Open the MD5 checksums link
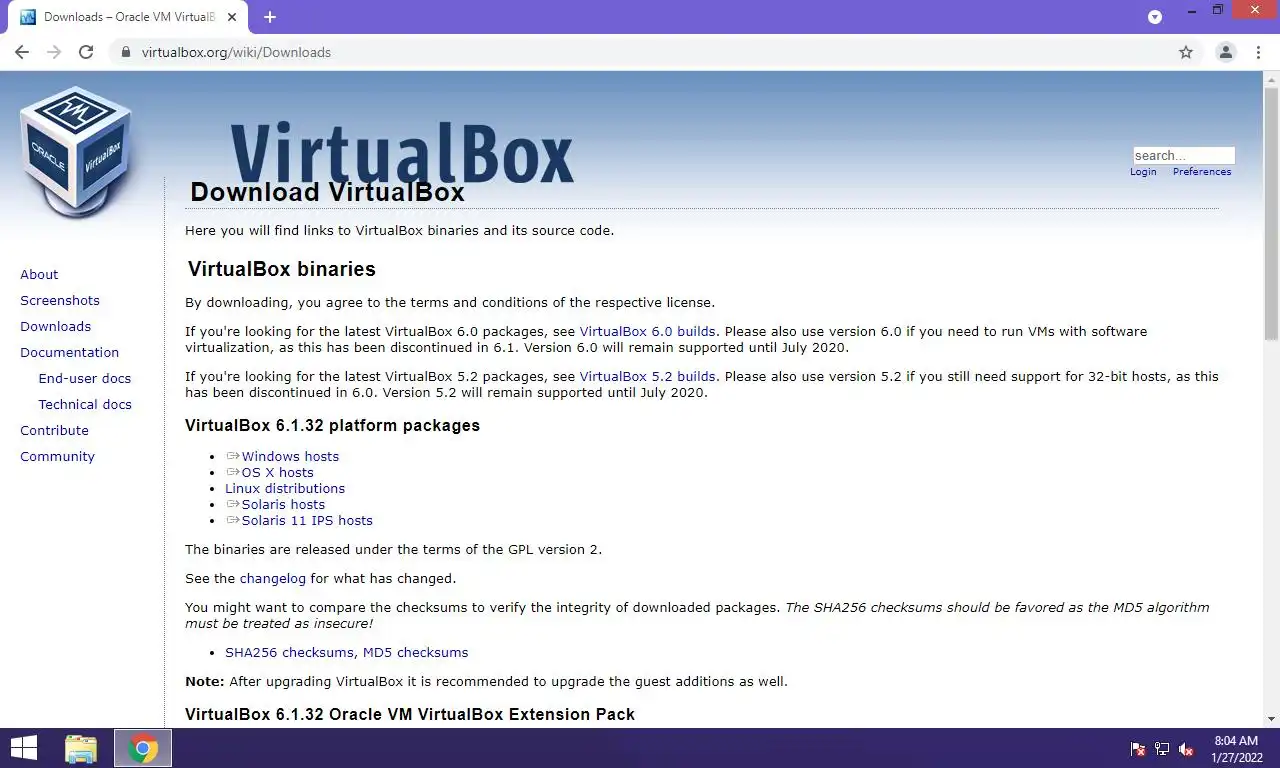 (415, 652)
